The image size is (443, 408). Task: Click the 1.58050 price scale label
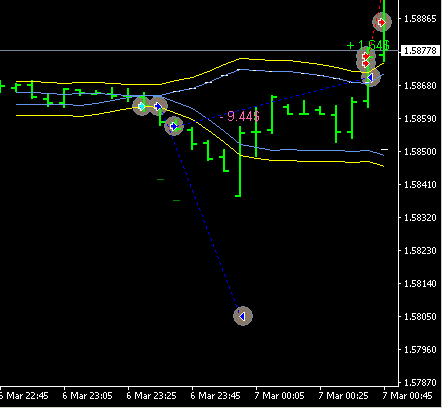coord(420,317)
